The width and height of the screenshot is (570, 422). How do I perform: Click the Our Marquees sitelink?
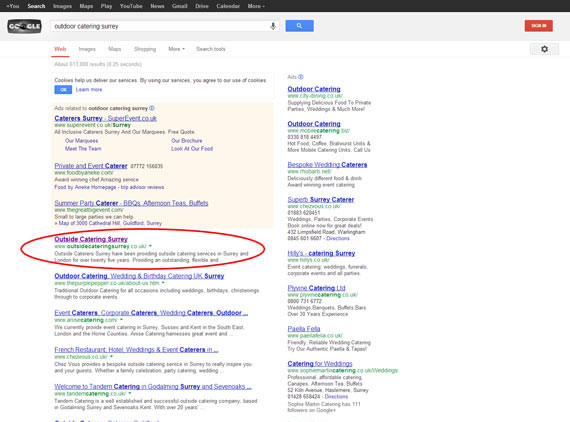point(81,141)
